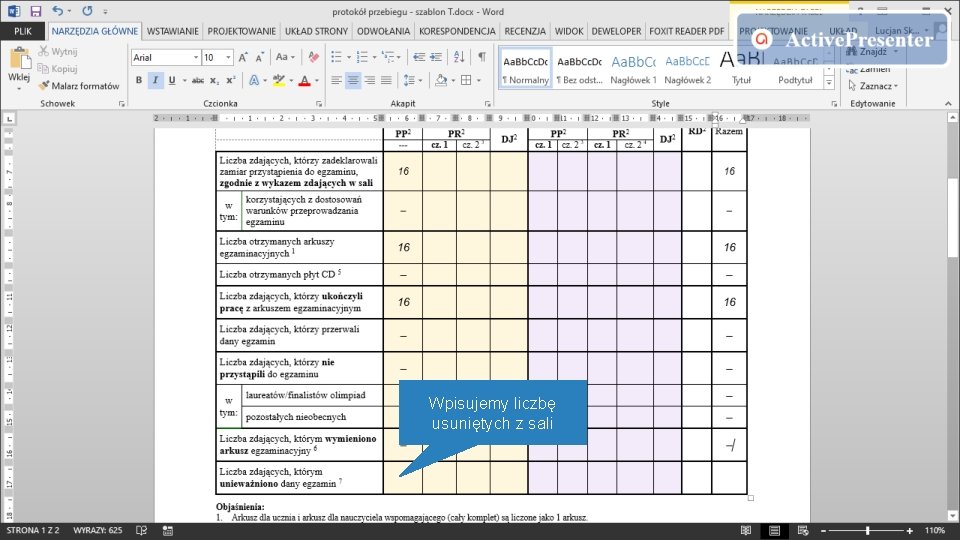Click WYRAZY: 625 word count
This screenshot has height=540, width=960.
[97, 530]
